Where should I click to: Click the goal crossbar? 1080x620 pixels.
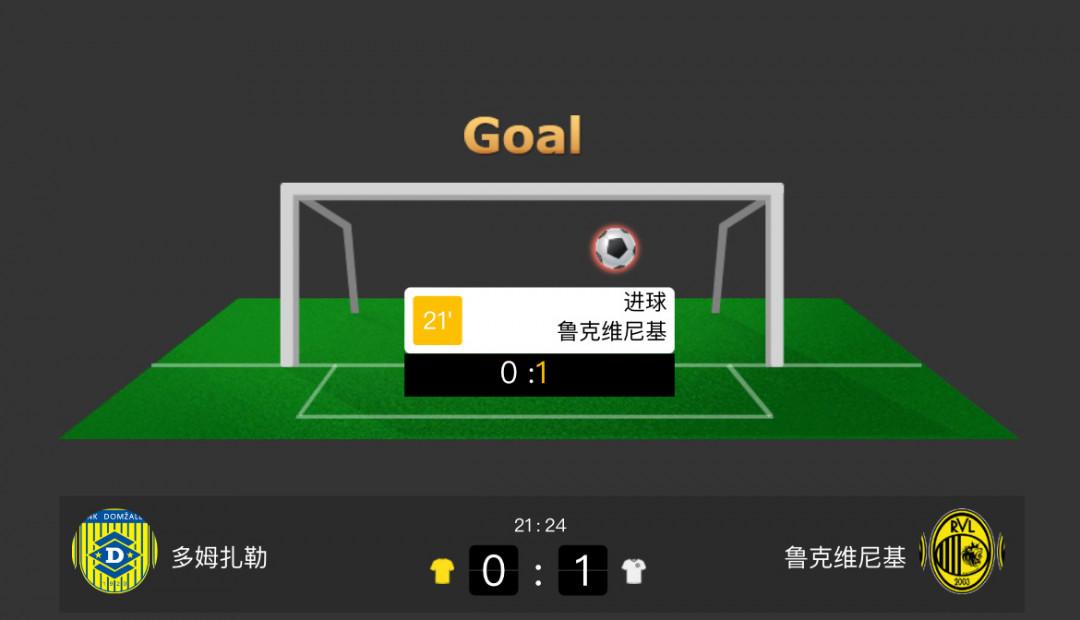coord(532,191)
